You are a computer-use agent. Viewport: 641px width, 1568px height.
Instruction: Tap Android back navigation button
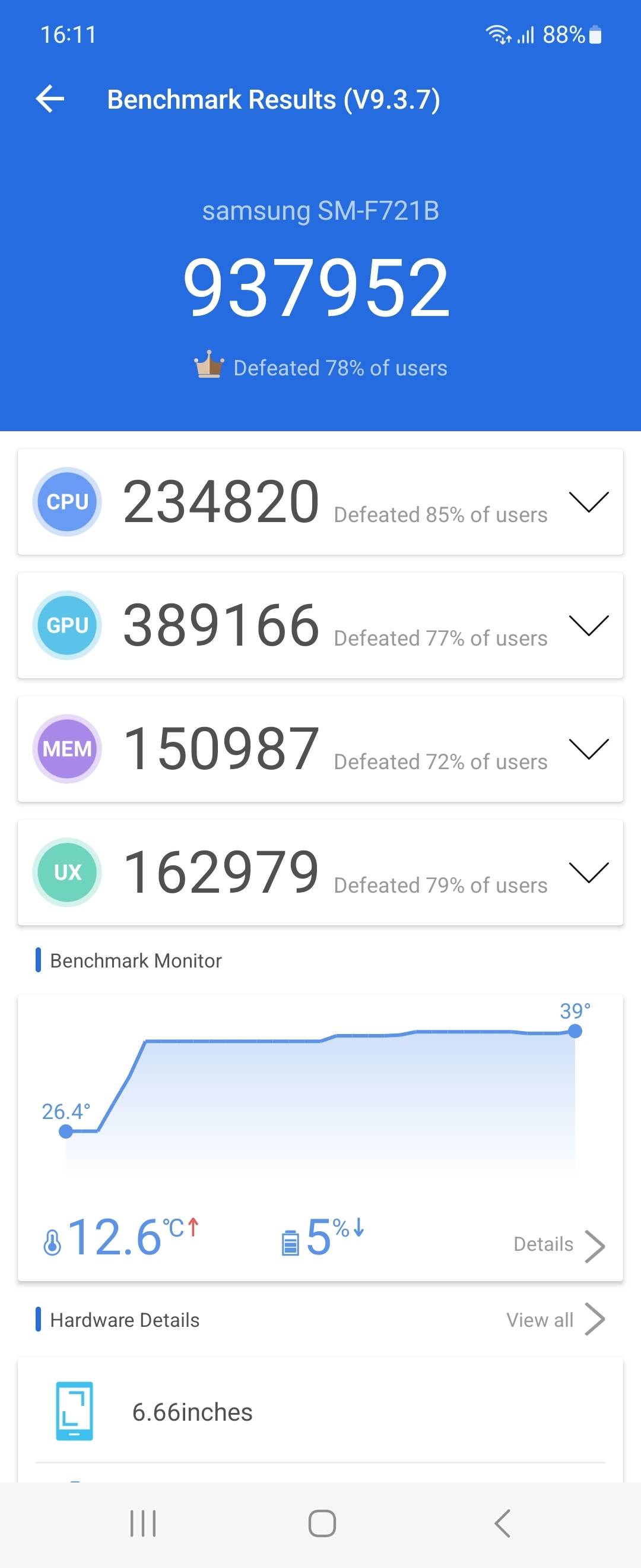coord(502,1523)
